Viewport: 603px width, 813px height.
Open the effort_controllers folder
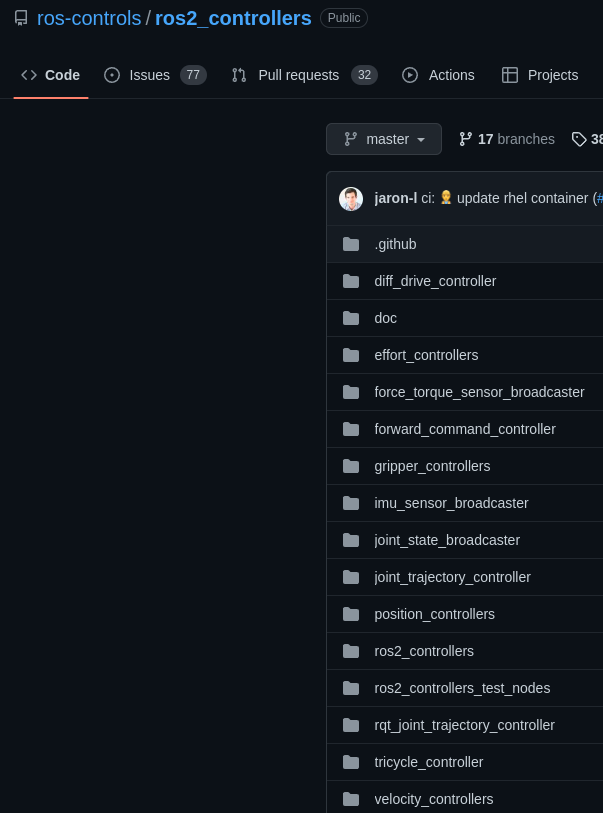pyautogui.click(x=426, y=355)
